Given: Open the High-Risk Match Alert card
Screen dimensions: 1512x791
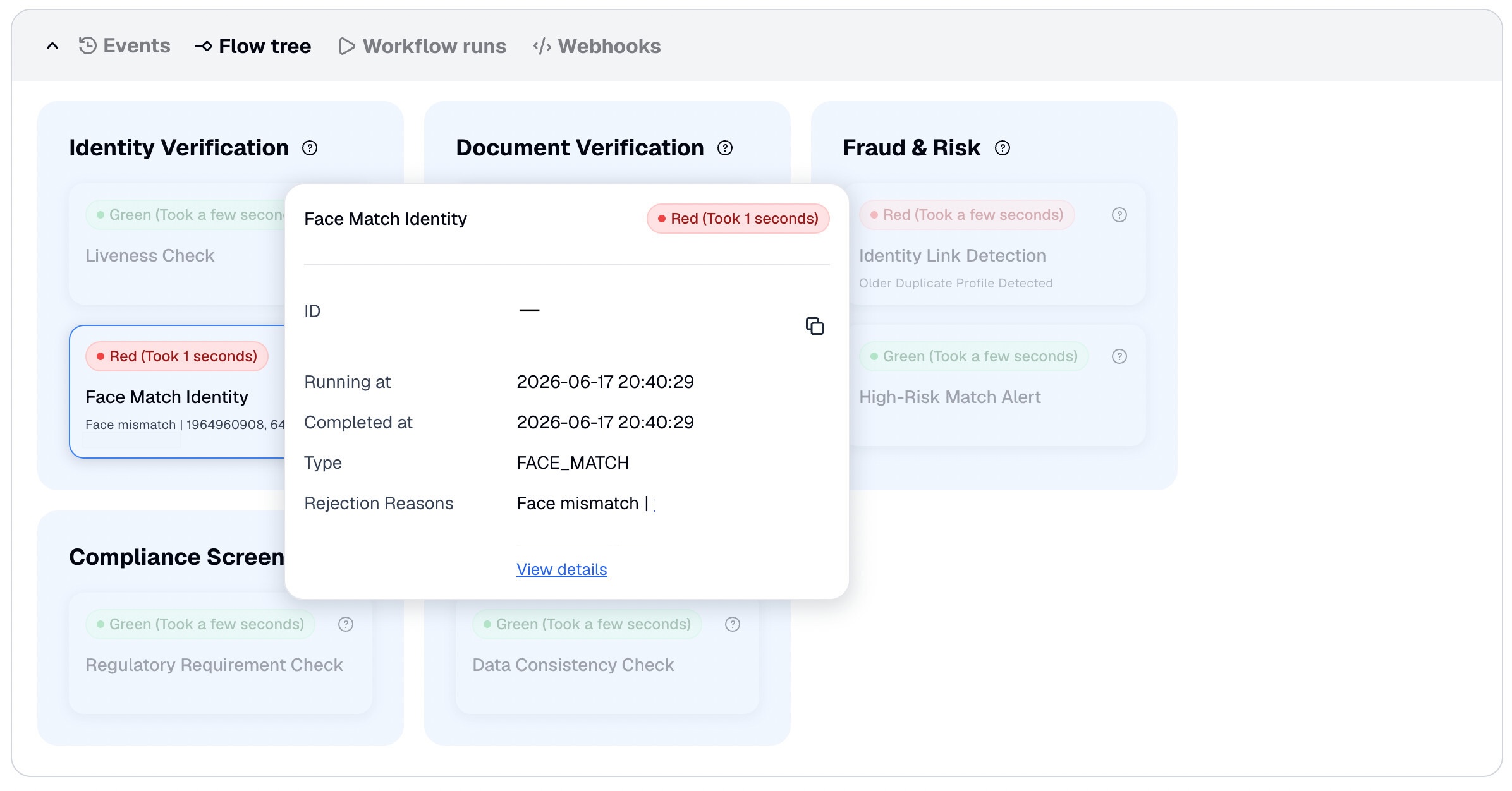Looking at the screenshot, I should [997, 385].
